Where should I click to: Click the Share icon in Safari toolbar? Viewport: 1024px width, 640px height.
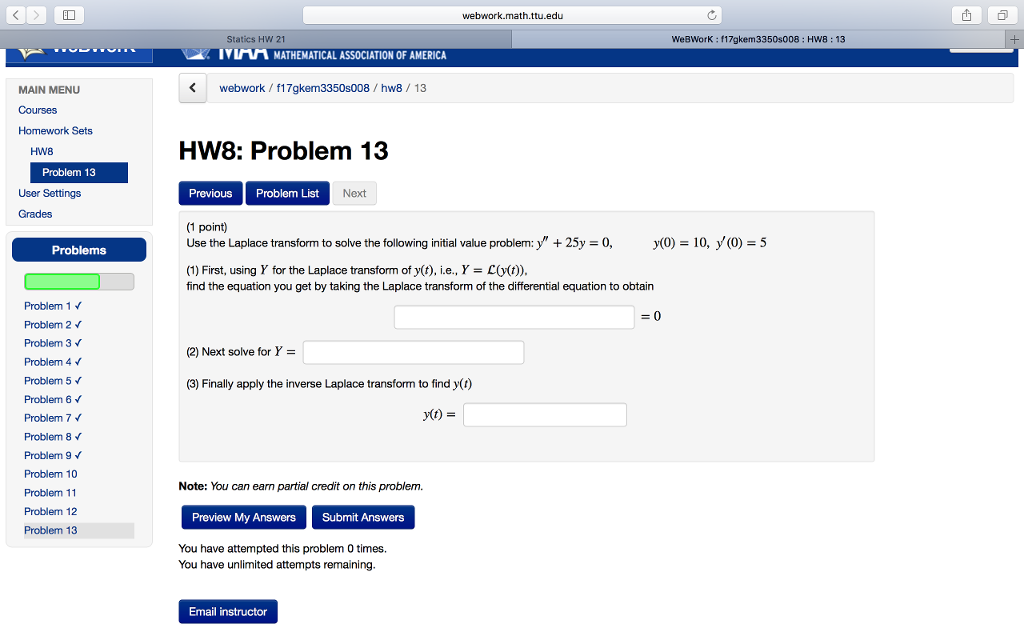[x=966, y=15]
